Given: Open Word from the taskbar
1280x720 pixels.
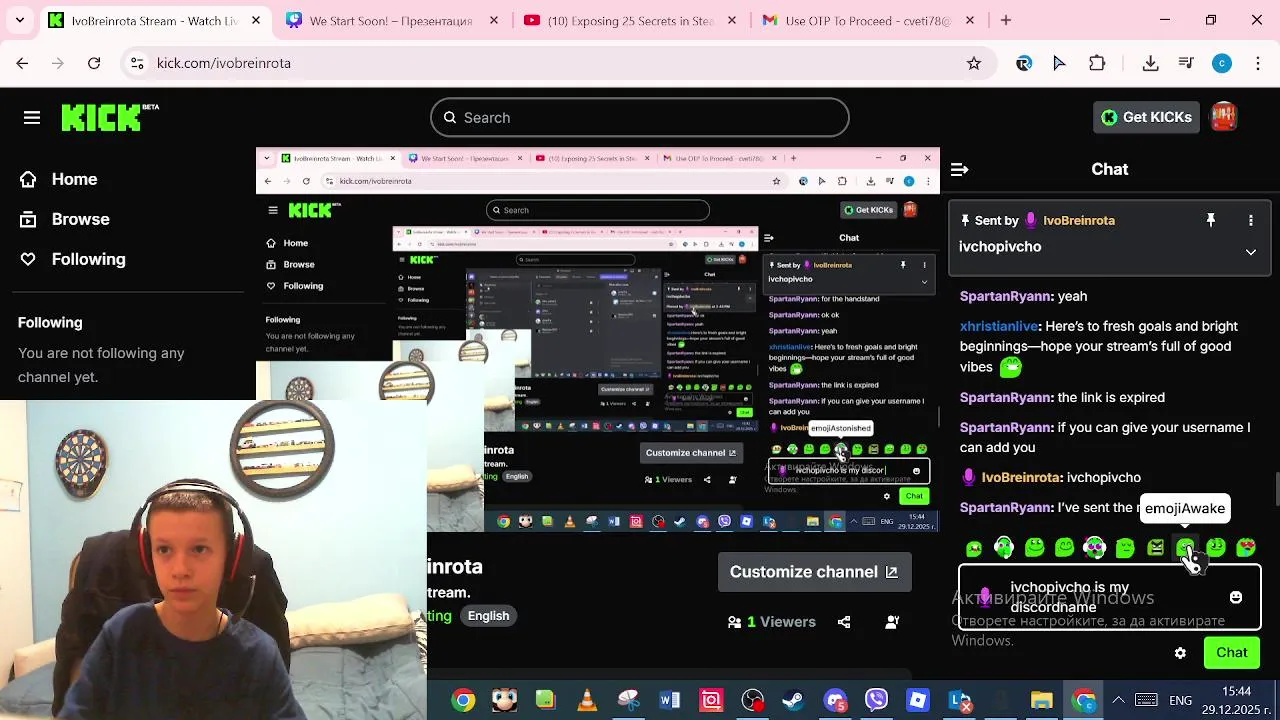Looking at the screenshot, I should (670, 701).
